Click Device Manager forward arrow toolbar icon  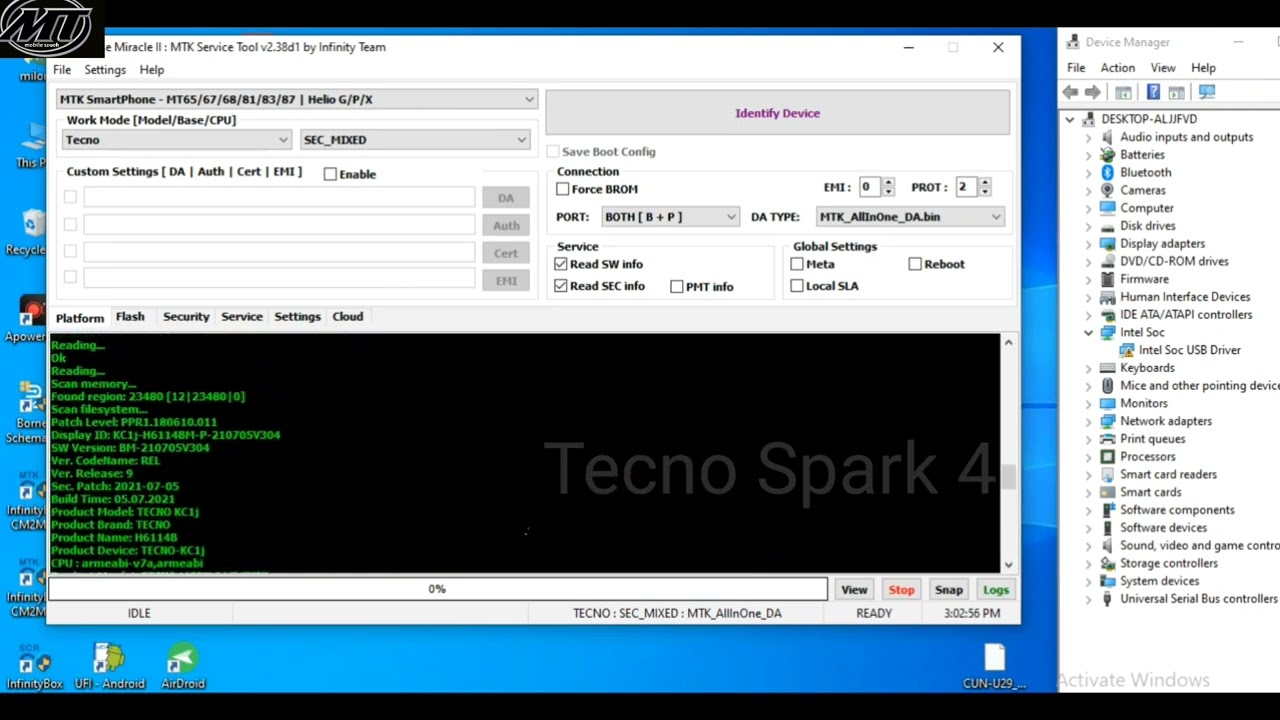point(1093,92)
